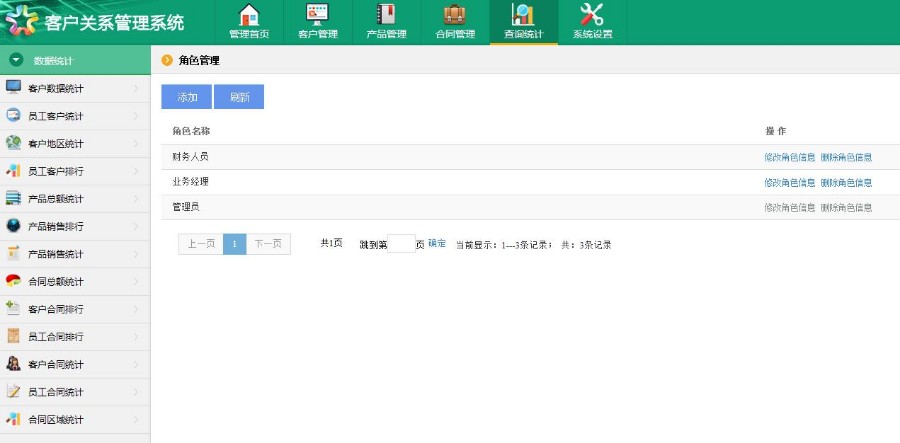Click the 合同区域统计 chart icon
900x443 pixels.
(x=13, y=419)
